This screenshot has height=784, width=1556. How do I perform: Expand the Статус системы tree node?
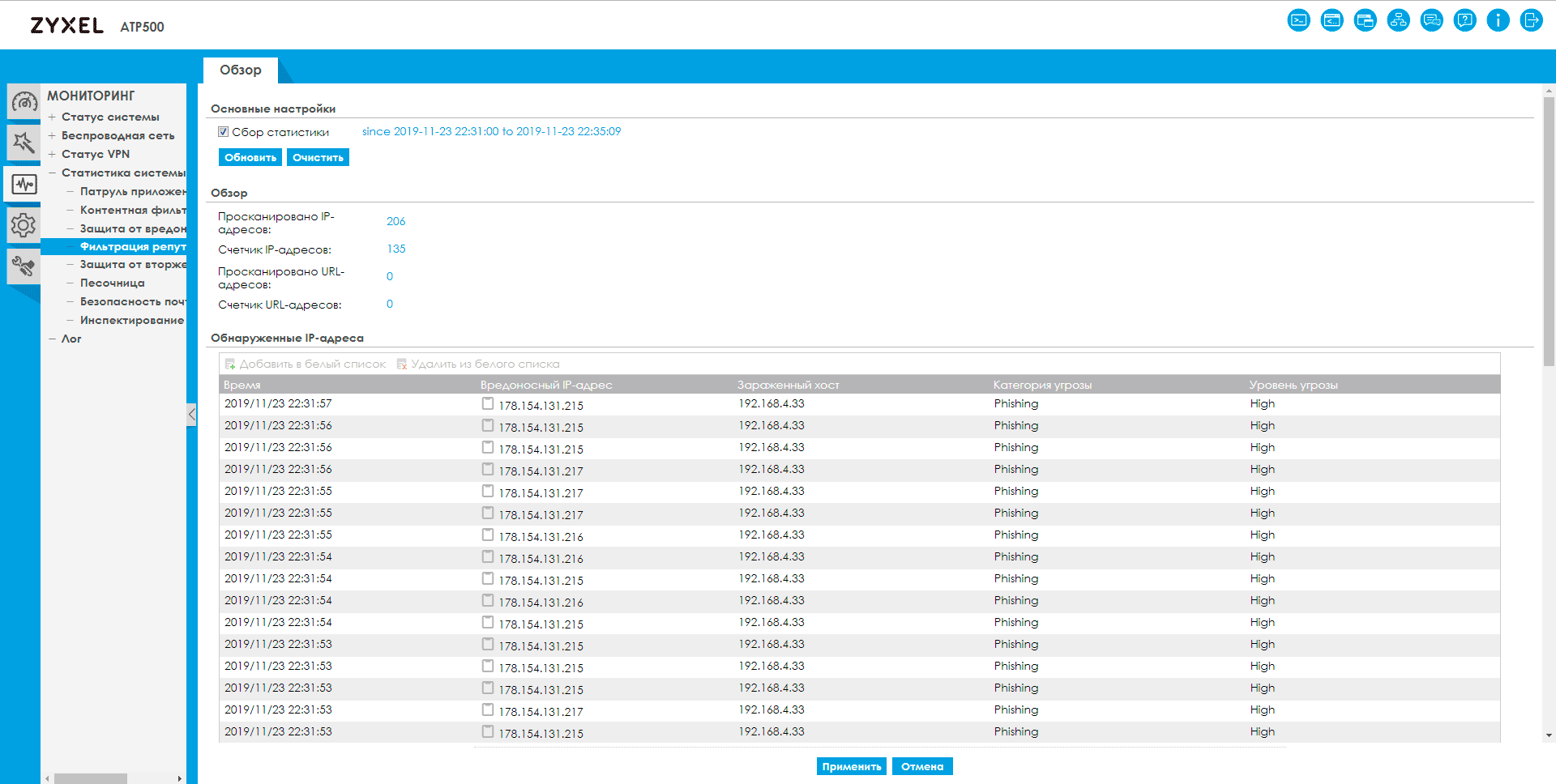point(52,117)
